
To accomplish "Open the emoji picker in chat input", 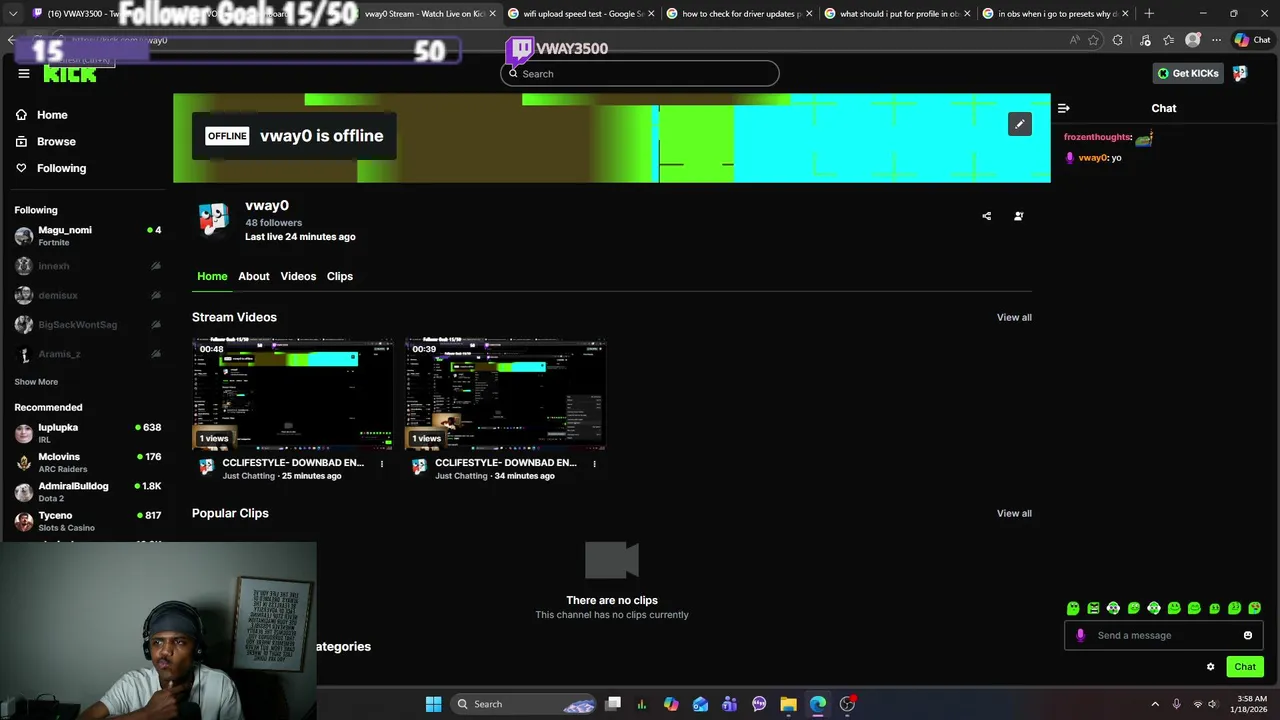I will 1248,635.
